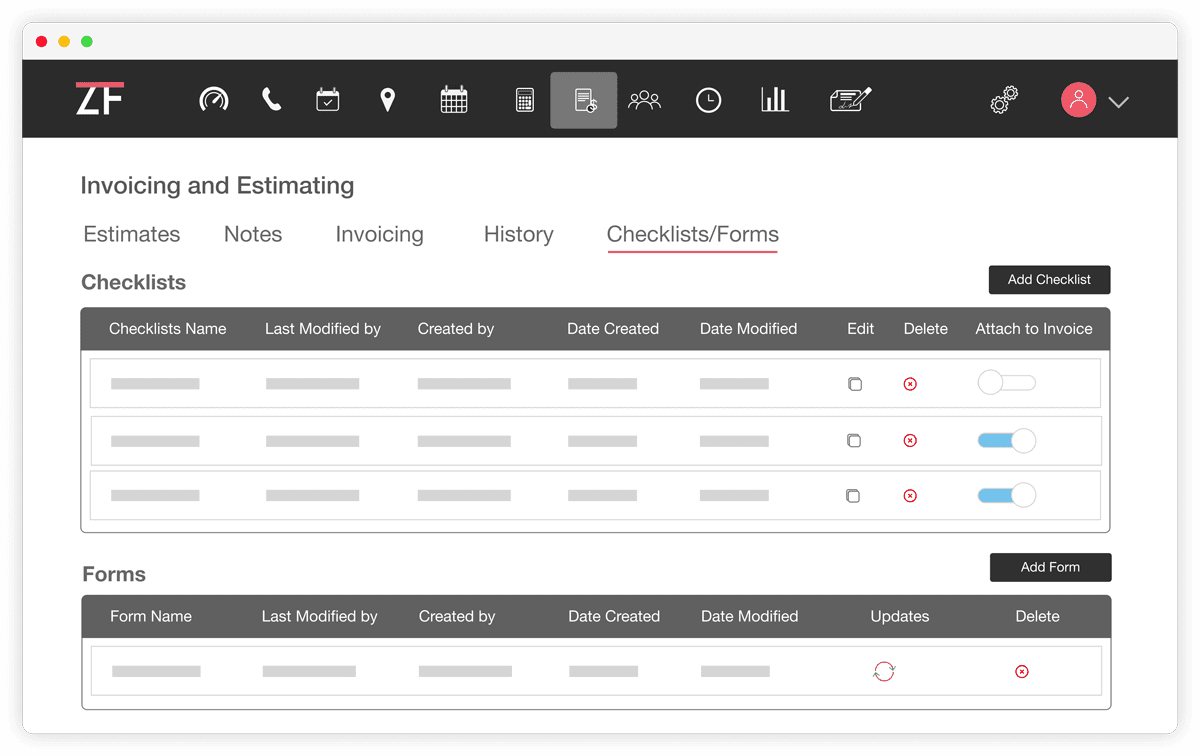This screenshot has height=756, width=1200.
Task: Click the Checklists table Delete header
Action: tap(926, 328)
